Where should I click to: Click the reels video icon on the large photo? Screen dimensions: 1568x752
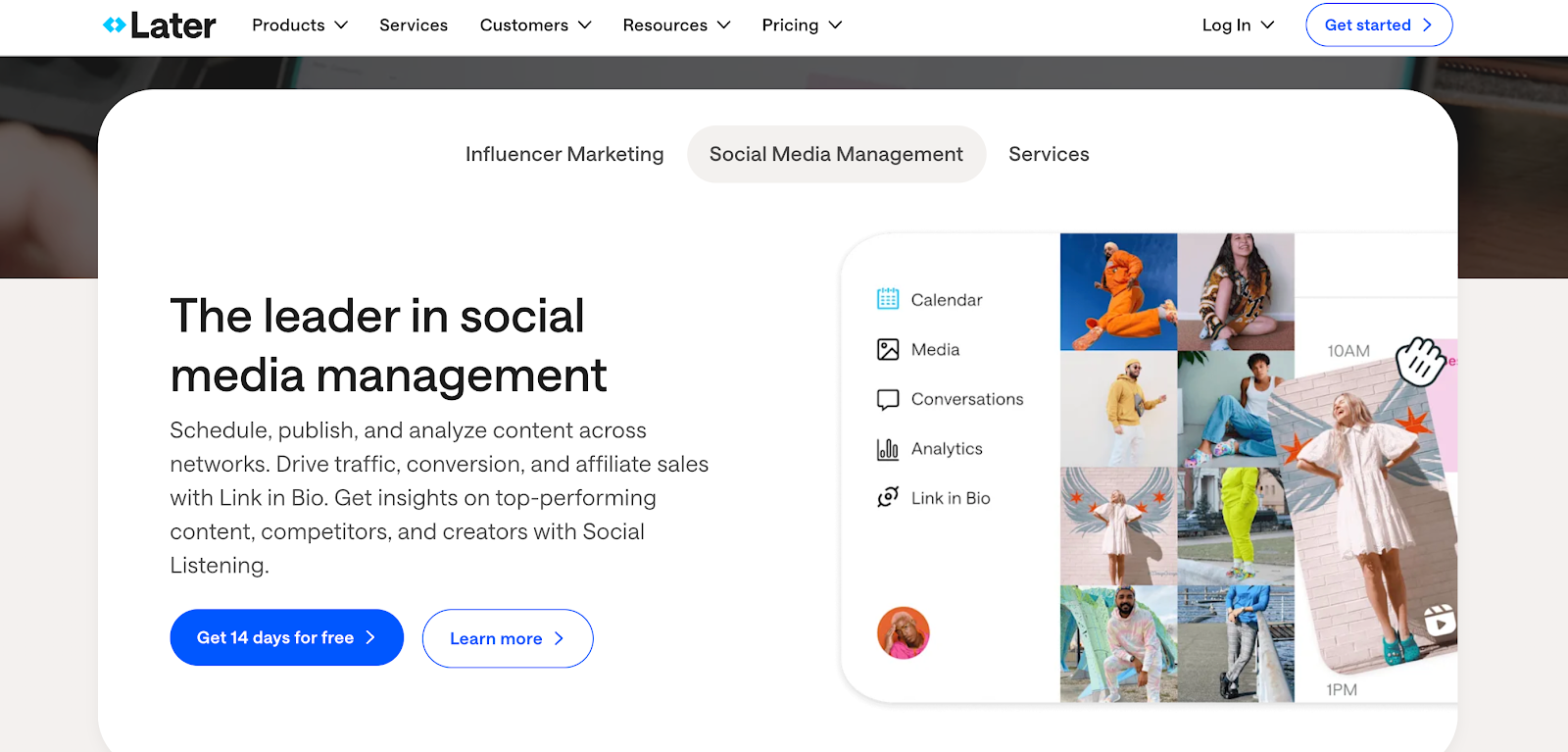[1439, 621]
